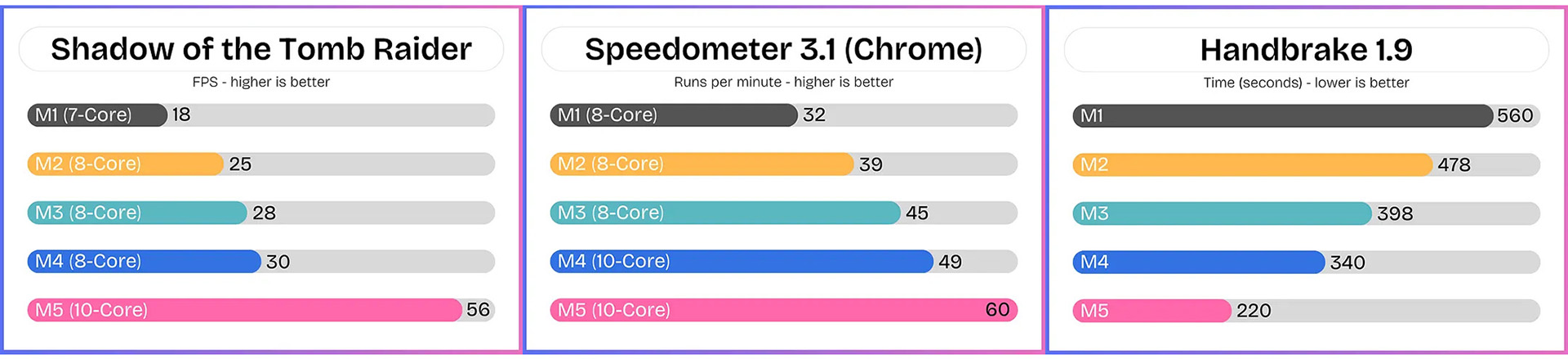The image size is (1568, 359).
Task: Click the Handbrake 1.9 chart title
Action: point(1306,50)
